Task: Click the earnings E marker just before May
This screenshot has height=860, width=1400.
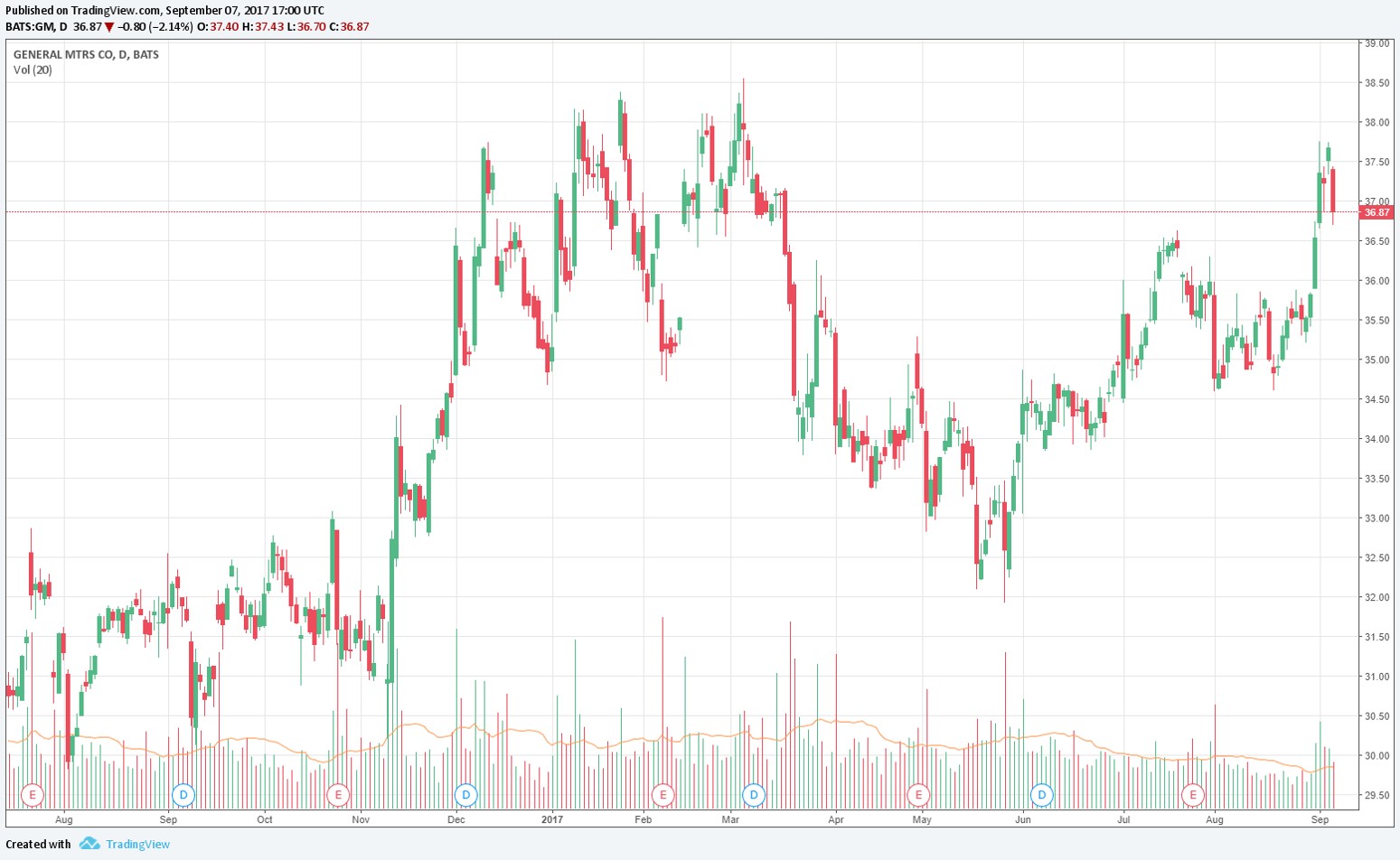Action: [x=918, y=795]
